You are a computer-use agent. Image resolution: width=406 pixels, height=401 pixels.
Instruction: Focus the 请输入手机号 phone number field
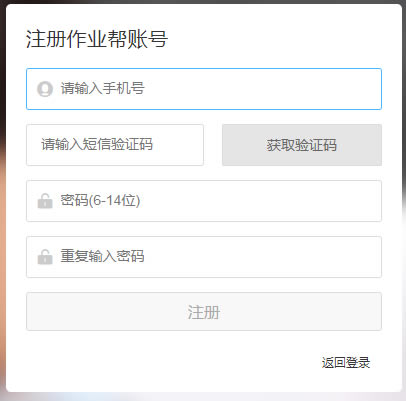[204, 89]
